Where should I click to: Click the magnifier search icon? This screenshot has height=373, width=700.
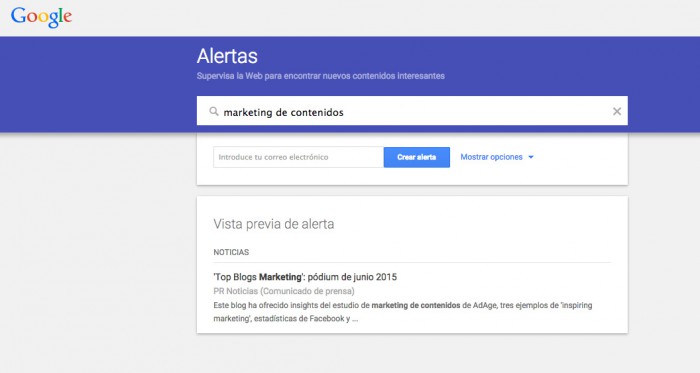214,111
